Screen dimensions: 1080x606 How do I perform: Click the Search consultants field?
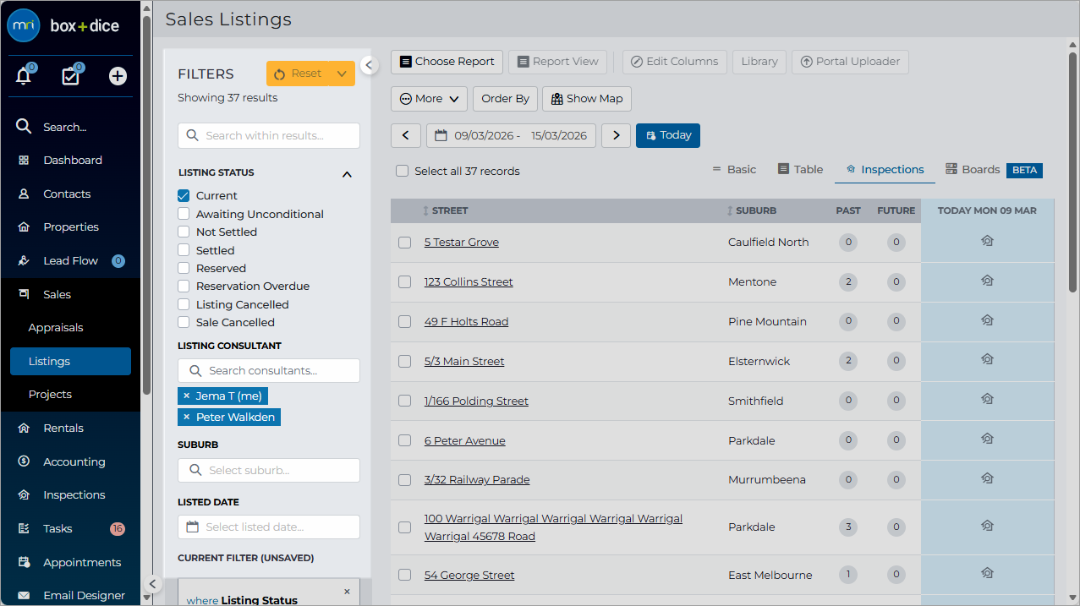(x=269, y=370)
